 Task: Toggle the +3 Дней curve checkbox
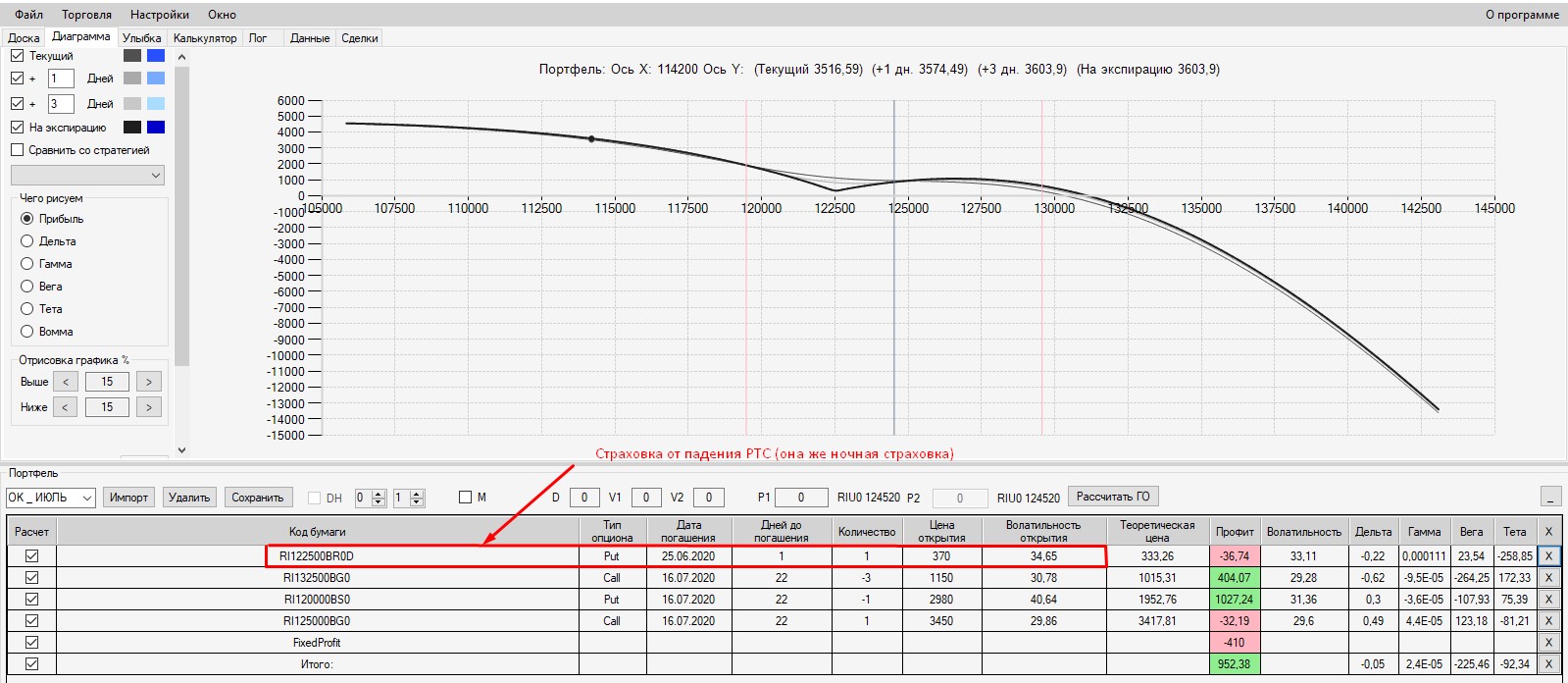click(17, 104)
